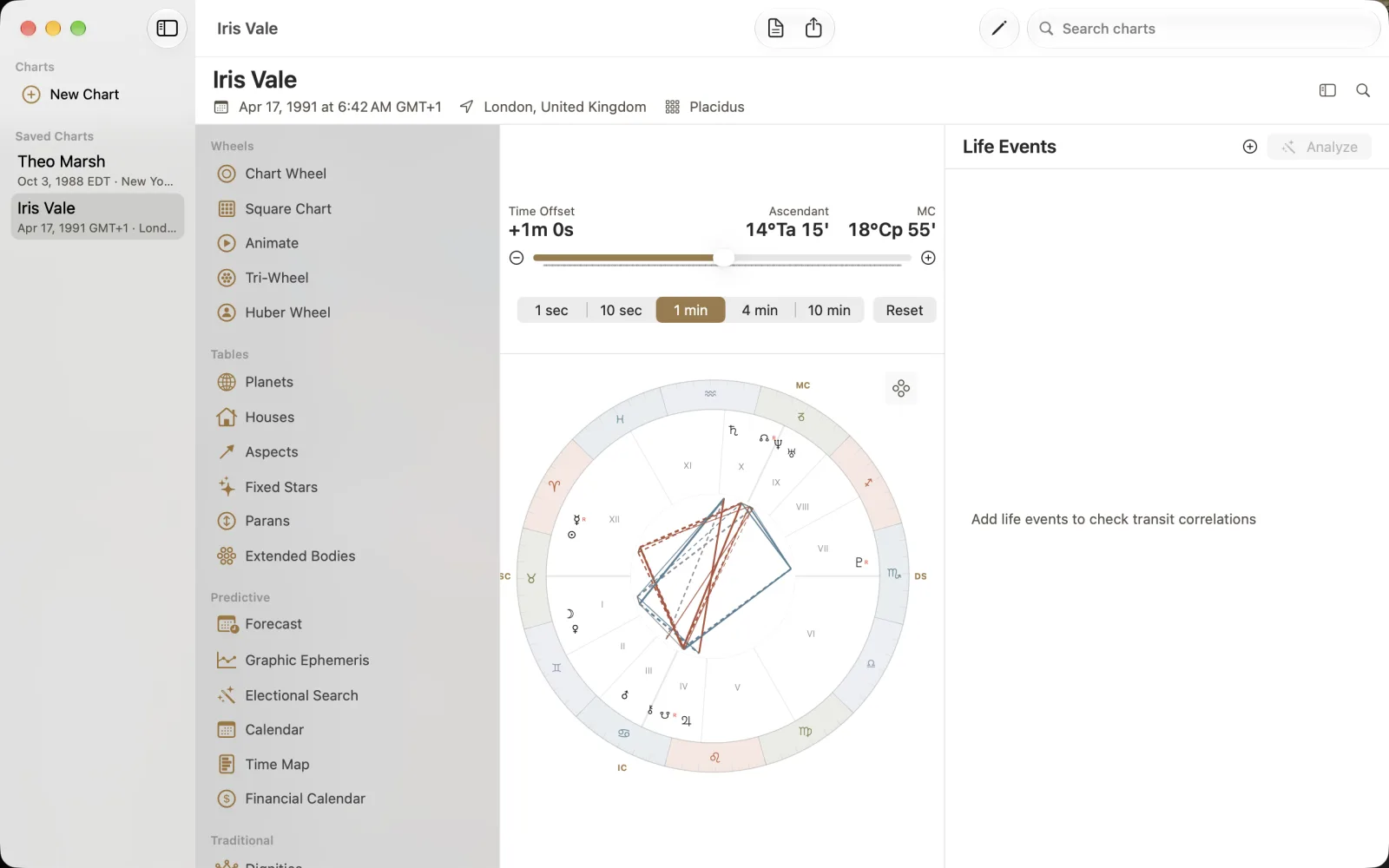Click the Search charts field
The image size is (1389, 868).
1203,29
